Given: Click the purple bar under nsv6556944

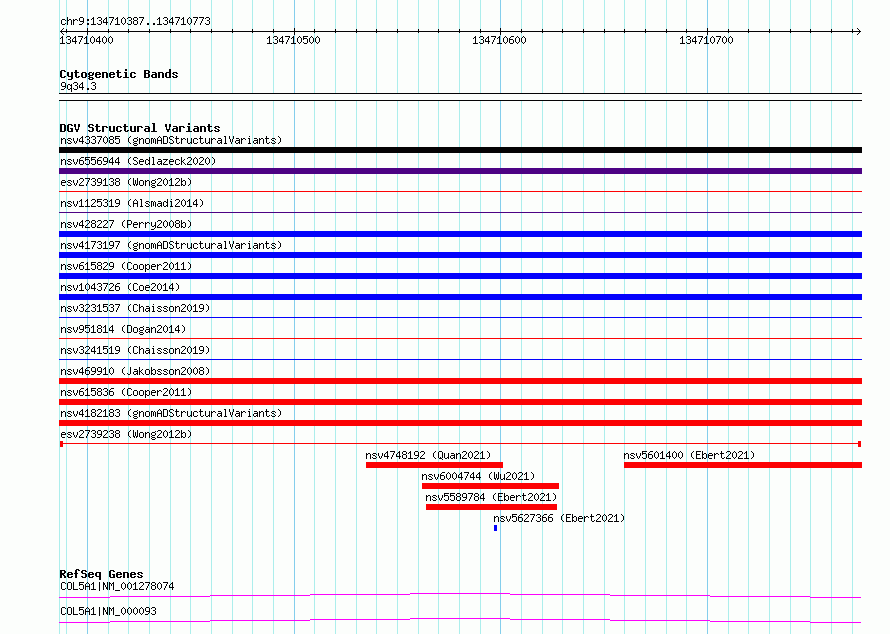Looking at the screenshot, I should pyautogui.click(x=460, y=171).
